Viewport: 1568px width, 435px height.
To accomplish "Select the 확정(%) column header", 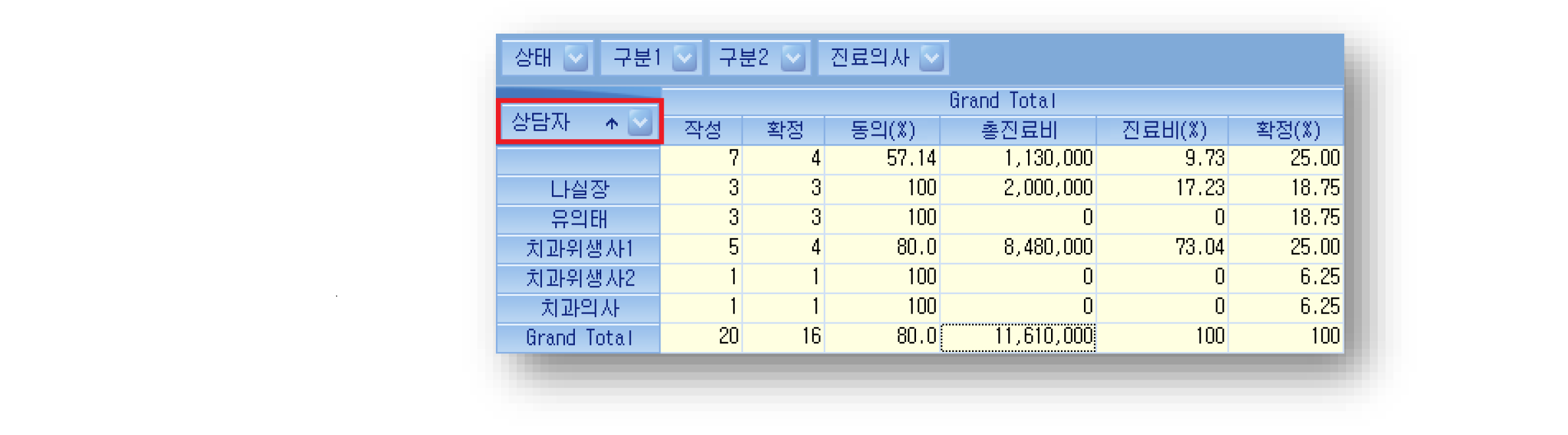I will (x=1287, y=130).
